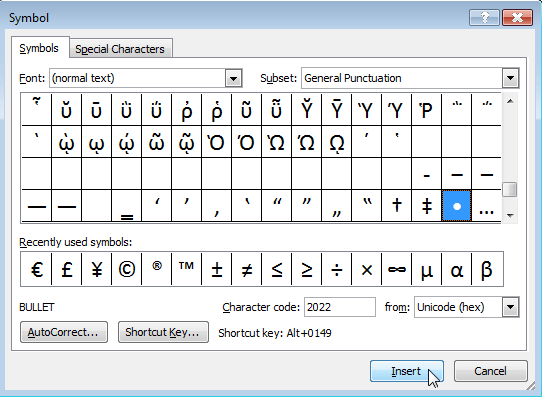Select the capital P with rough breathing
Image resolution: width=542 pixels, height=397 pixels.
[427, 110]
